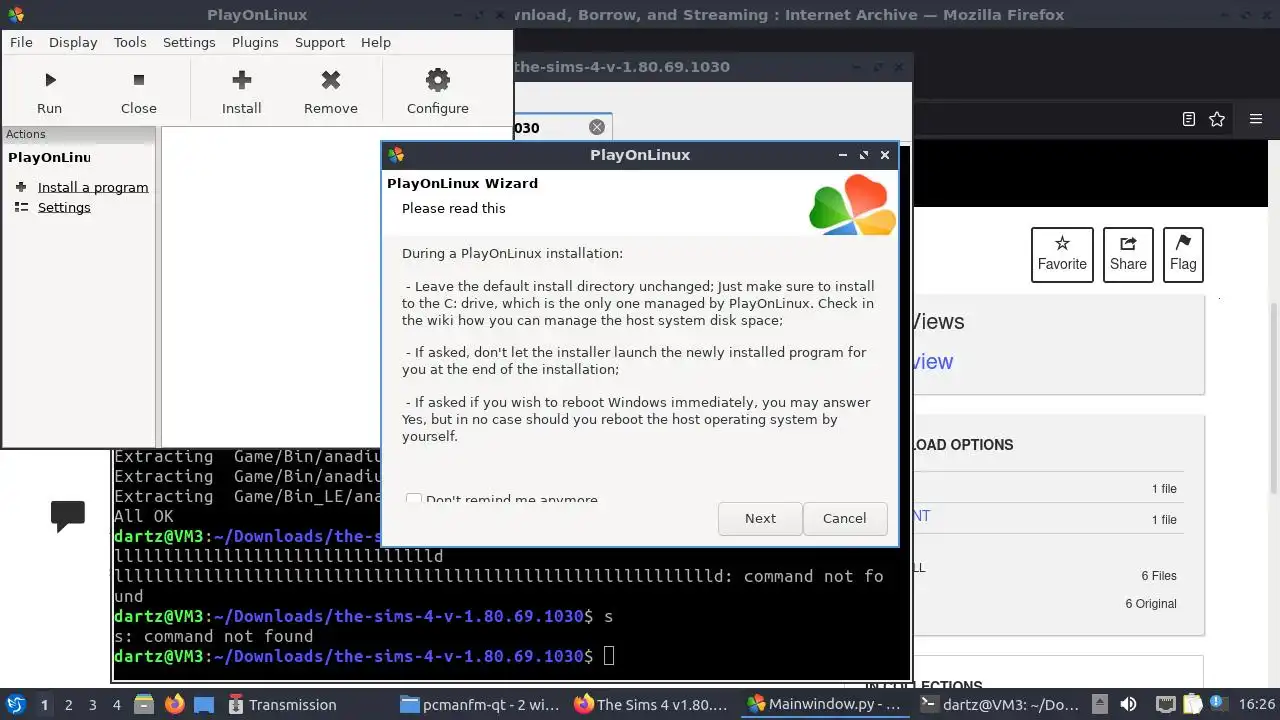This screenshot has height=720, width=1280.
Task: Maximize the PlayOnLinux Wizard dialog
Action: coord(864,155)
